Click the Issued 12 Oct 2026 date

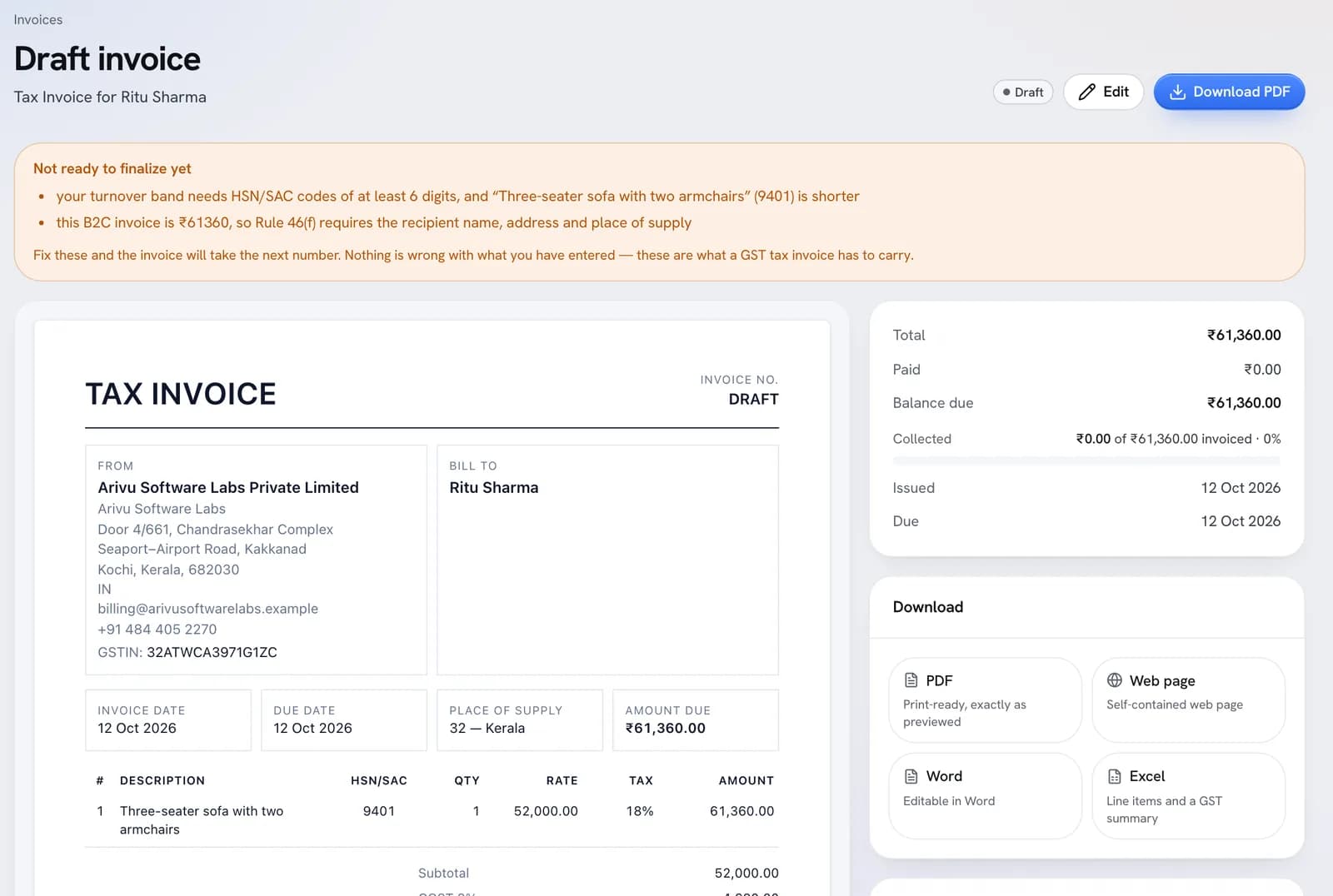point(1241,488)
